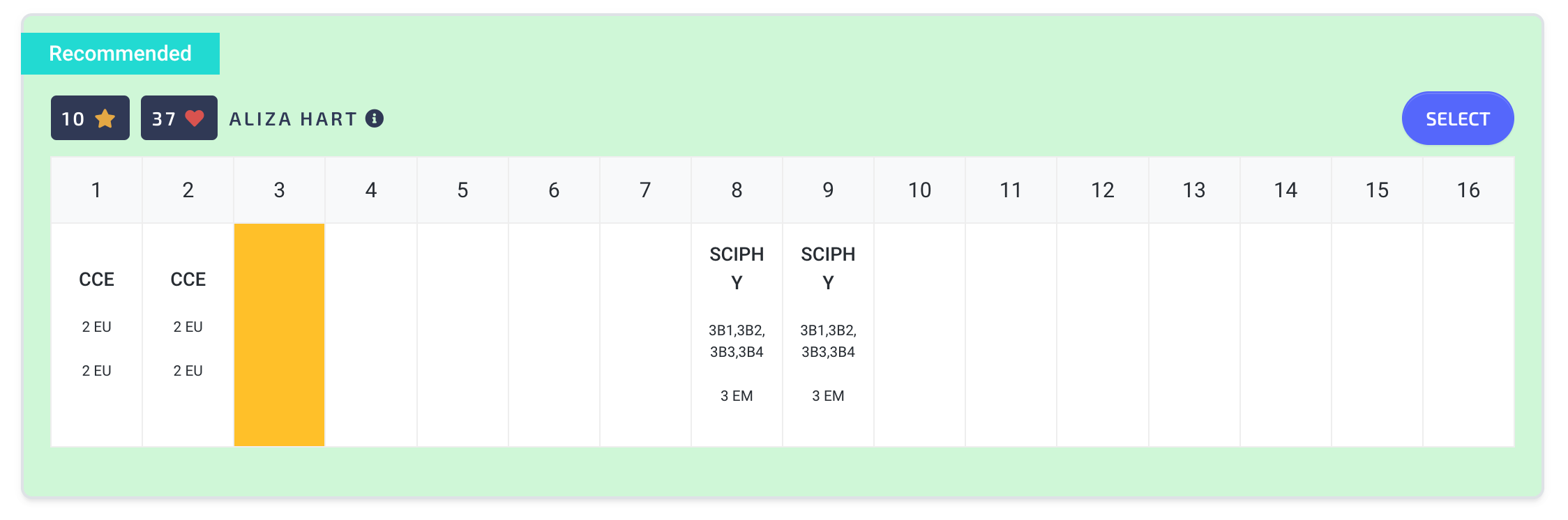Select the empty cell under period 7
1568x520 pixels.
tap(645, 335)
